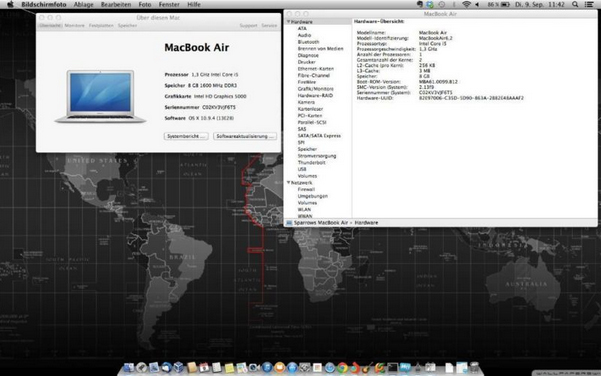Open Notification Center list icon

[x=589, y=4]
